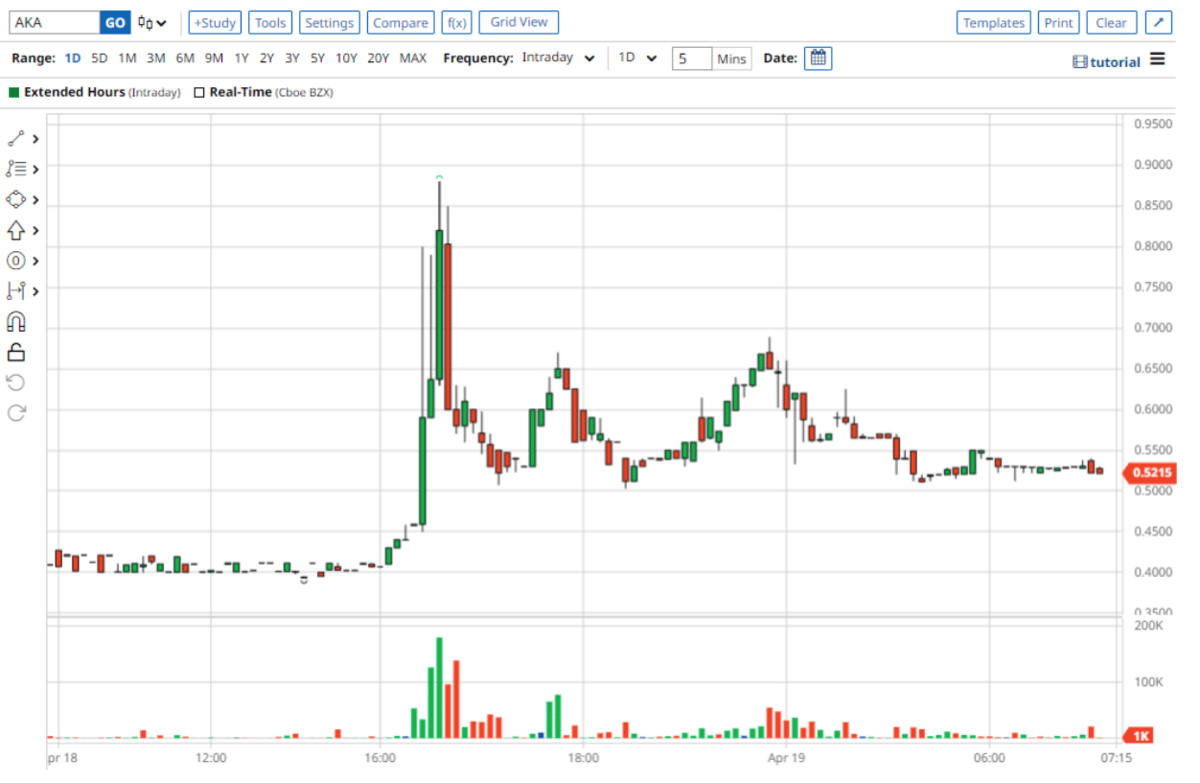Viewport: 1200px width, 783px height.
Task: Select the MAX range
Action: click(413, 58)
